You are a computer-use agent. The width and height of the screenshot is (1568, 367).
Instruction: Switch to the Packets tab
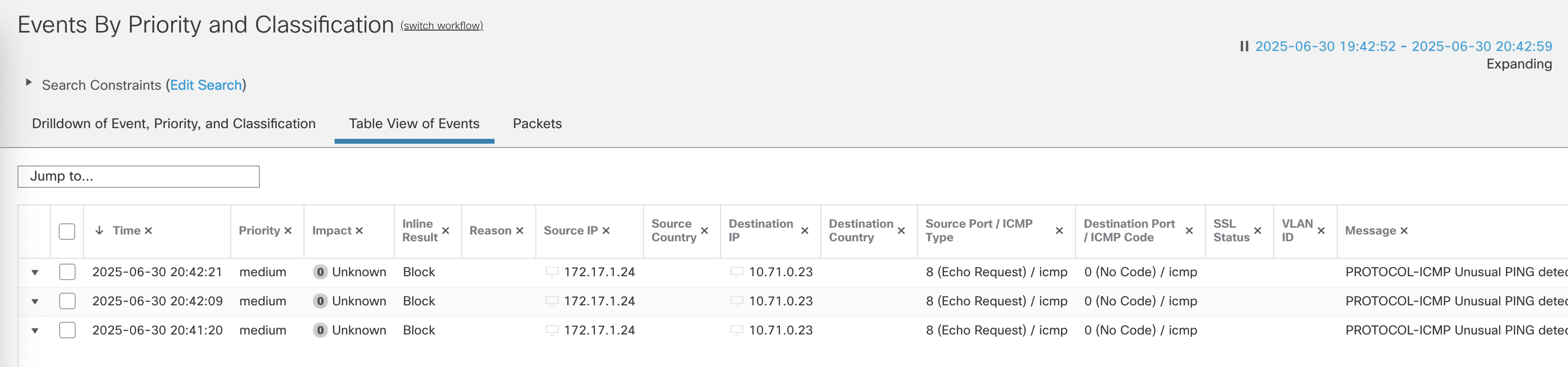pos(537,124)
